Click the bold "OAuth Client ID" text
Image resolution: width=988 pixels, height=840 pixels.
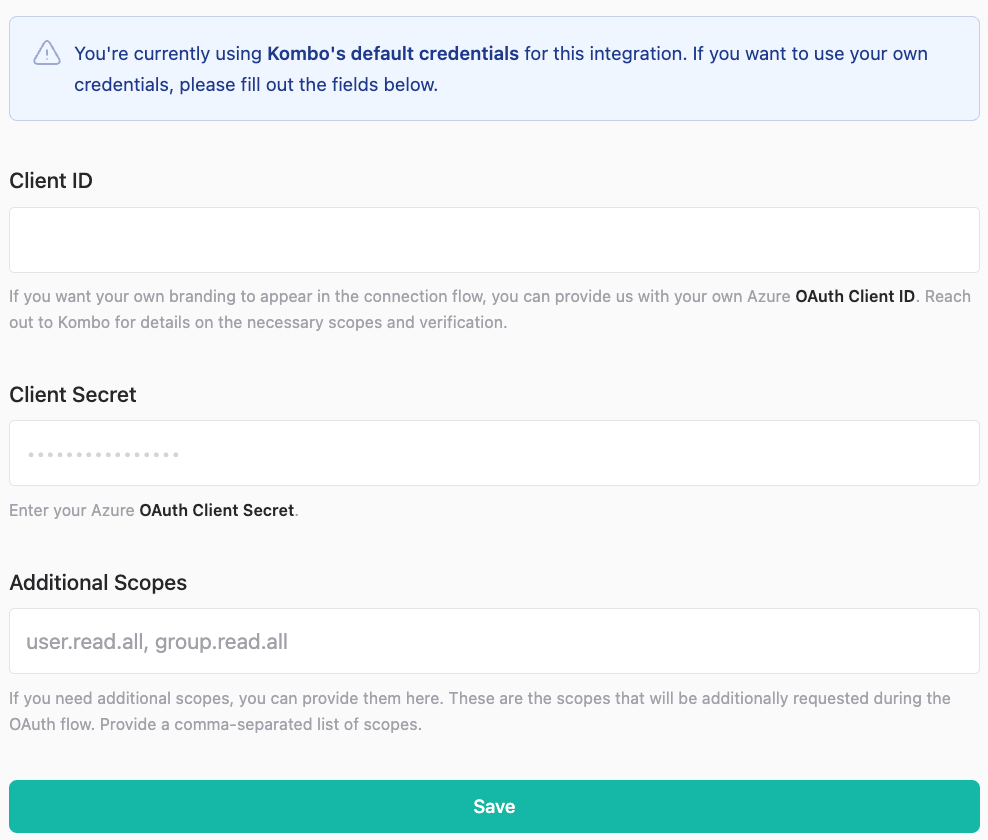click(855, 297)
